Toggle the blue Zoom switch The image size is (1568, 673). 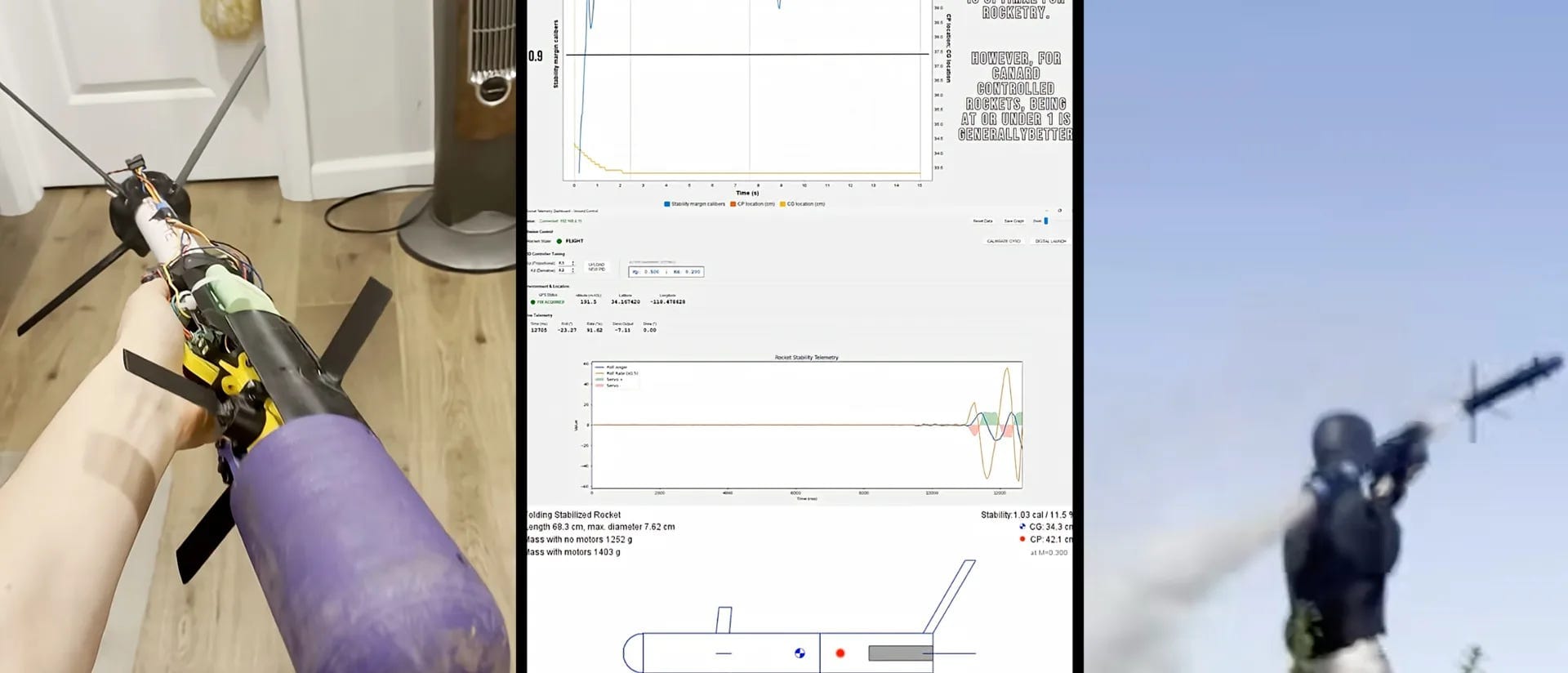click(1045, 221)
